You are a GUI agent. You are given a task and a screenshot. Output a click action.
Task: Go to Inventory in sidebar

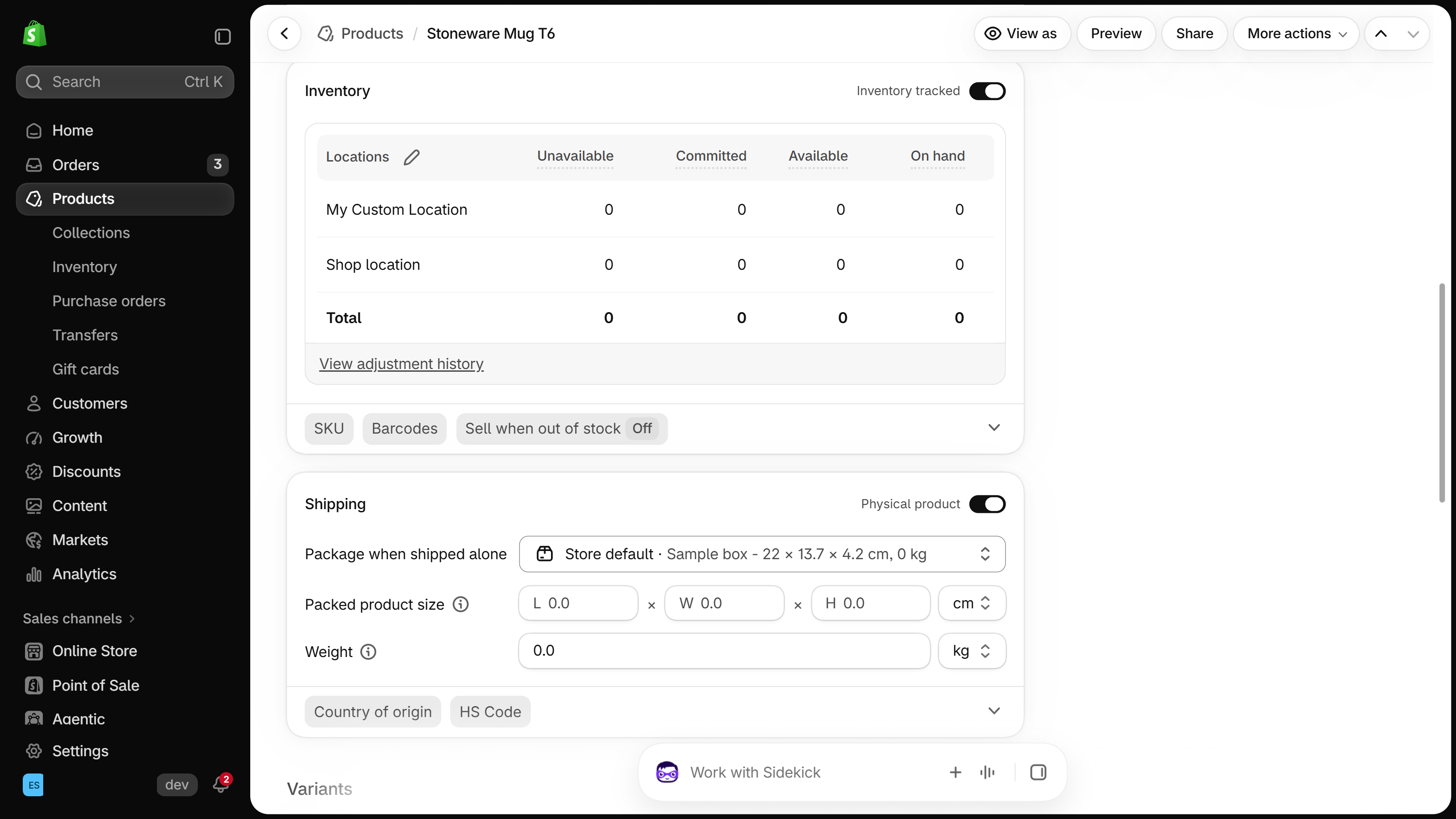click(84, 267)
